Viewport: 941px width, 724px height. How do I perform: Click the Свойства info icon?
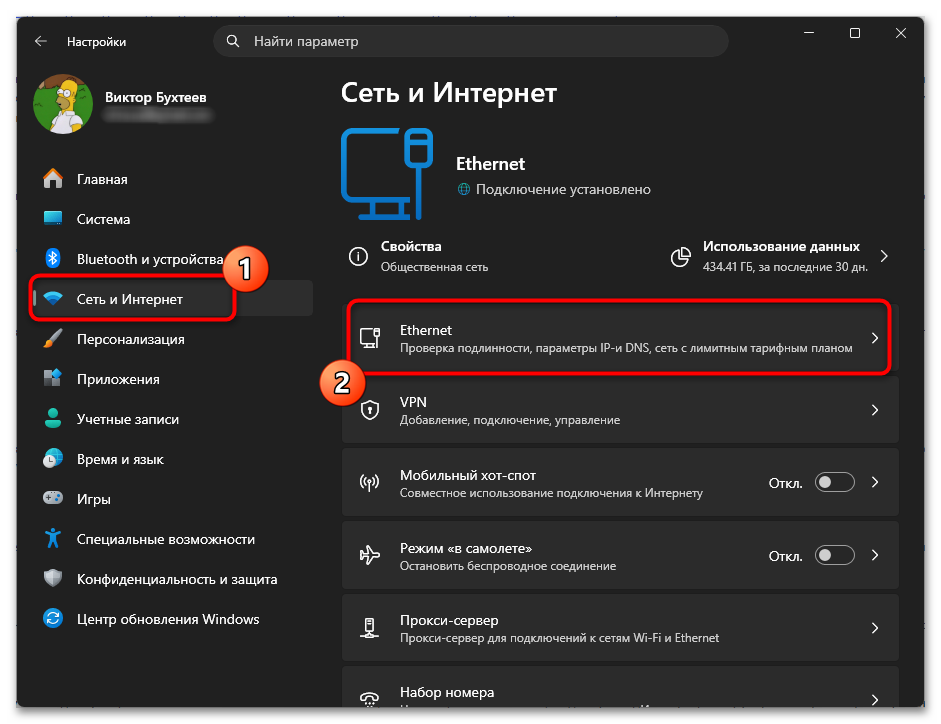(358, 257)
